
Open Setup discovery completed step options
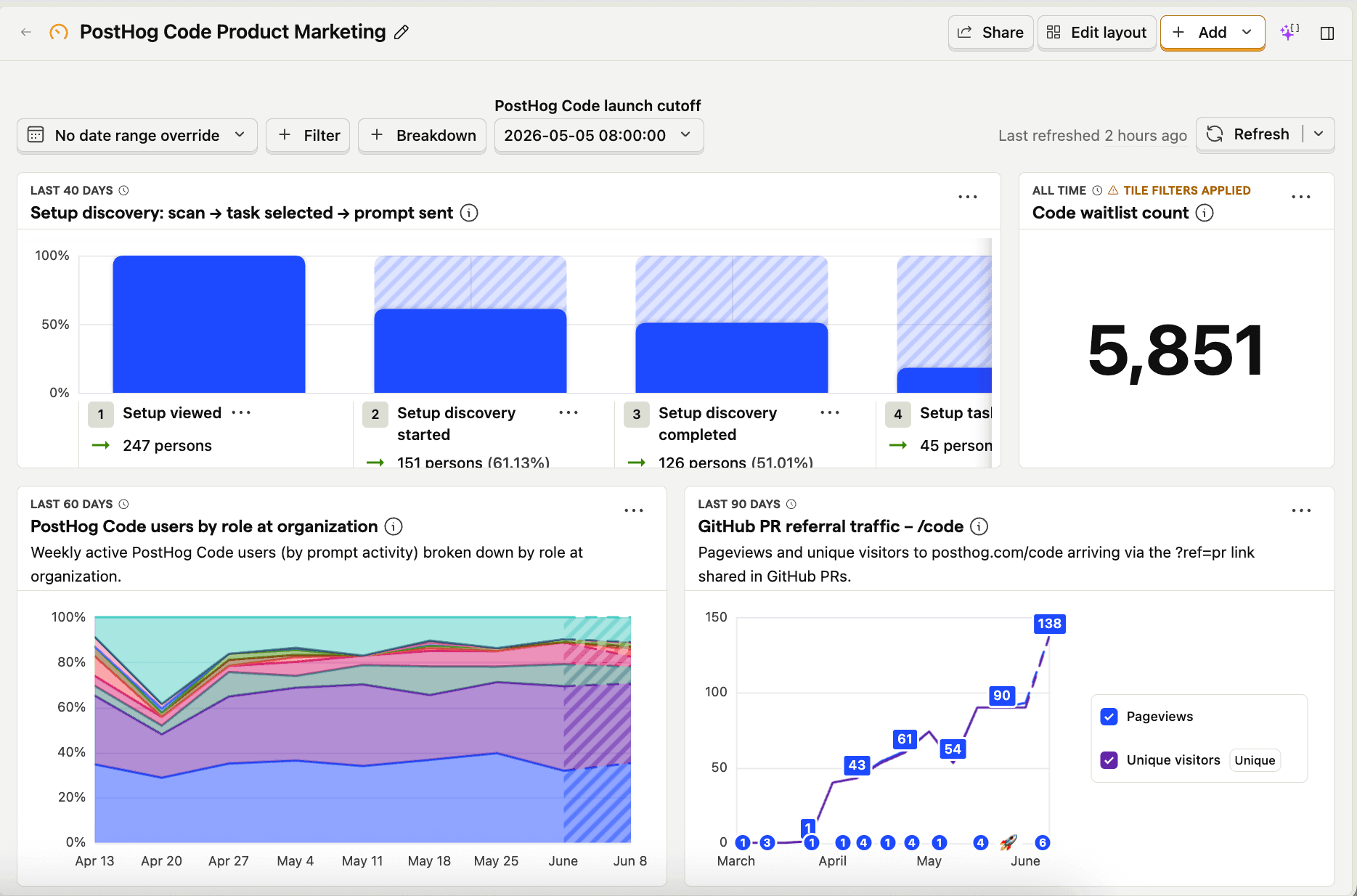click(x=830, y=412)
